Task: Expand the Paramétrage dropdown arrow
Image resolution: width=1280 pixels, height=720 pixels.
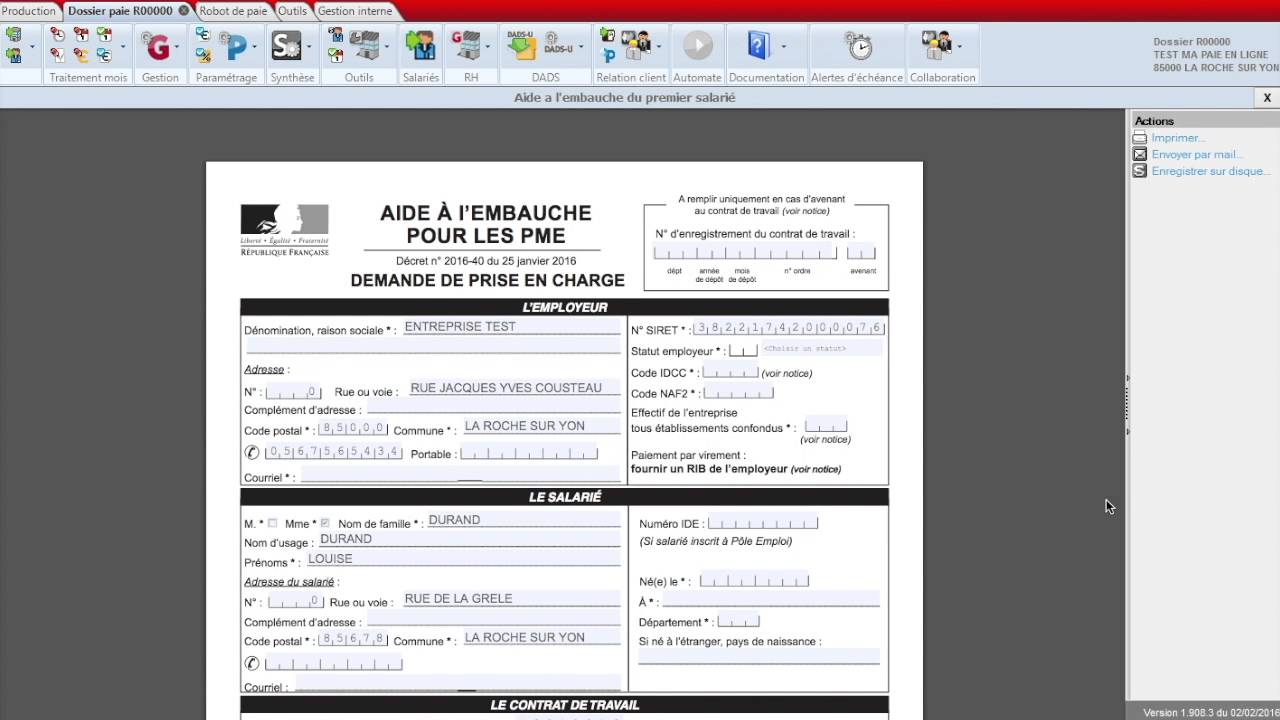Action: [x=254, y=46]
